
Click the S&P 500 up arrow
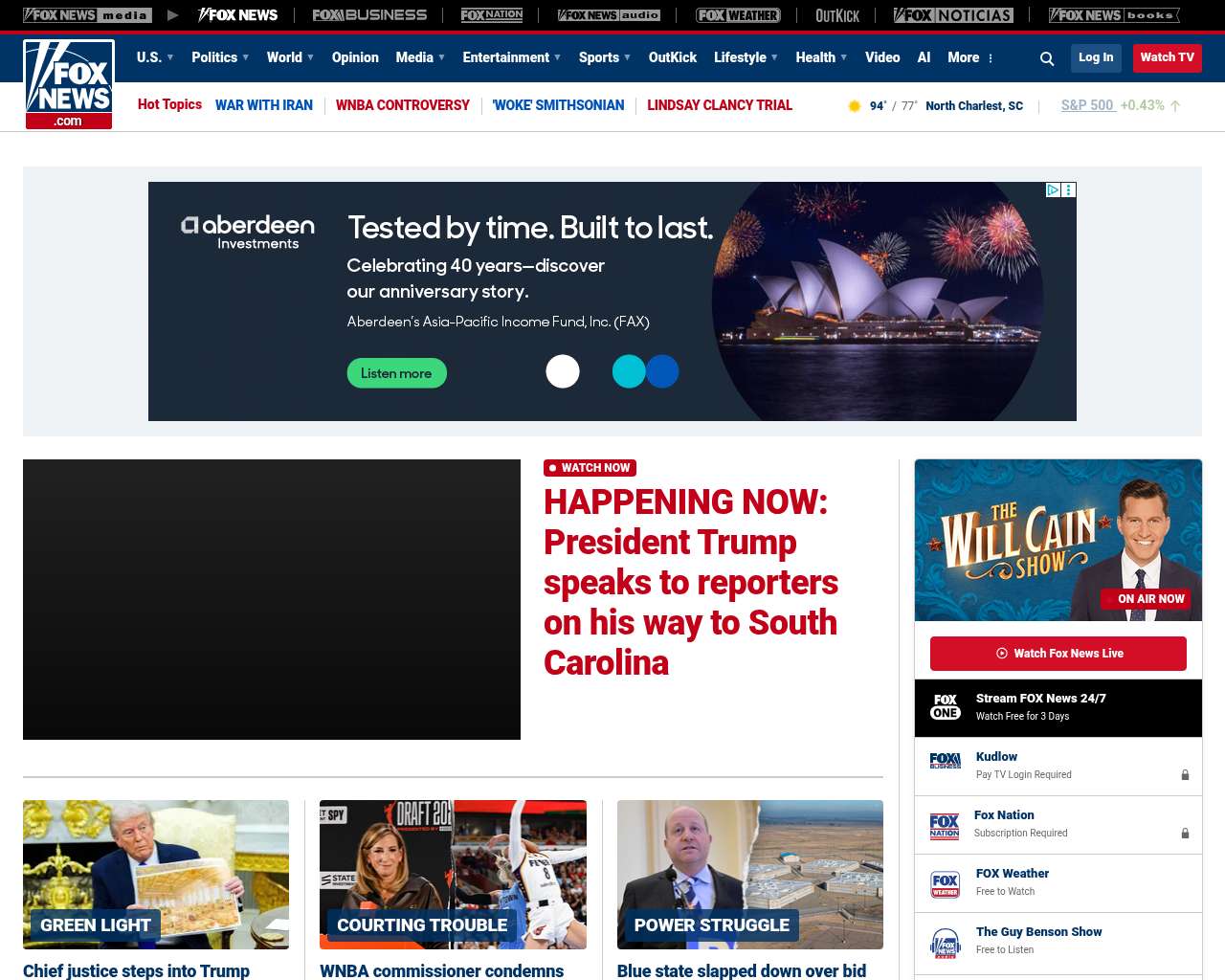point(1175,106)
